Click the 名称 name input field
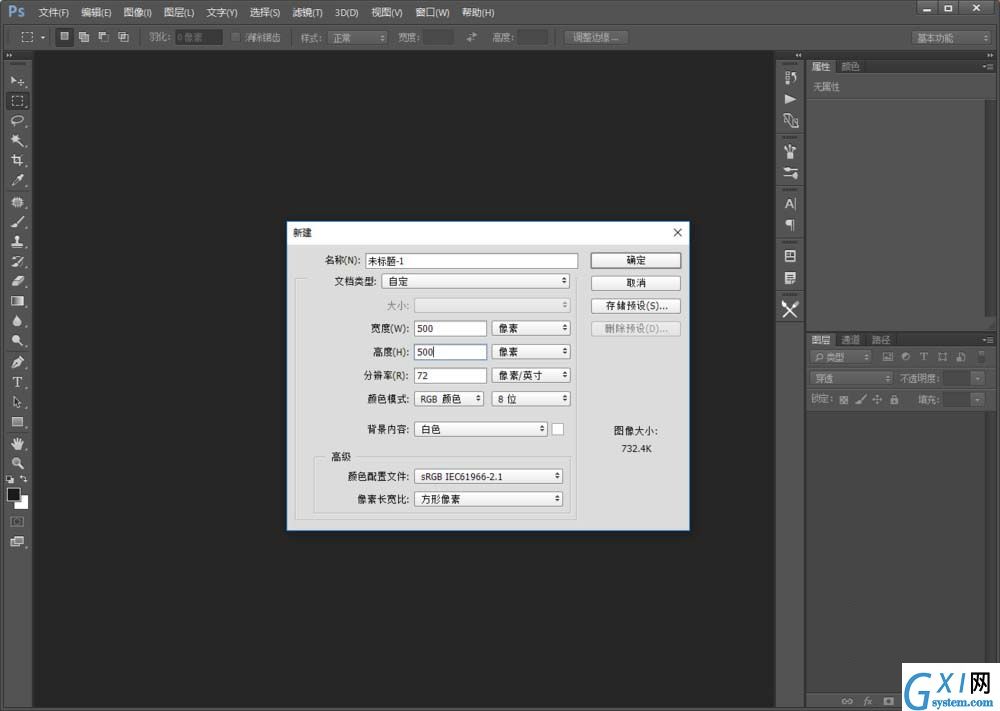Viewport: 1000px width, 711px height. tap(471, 261)
